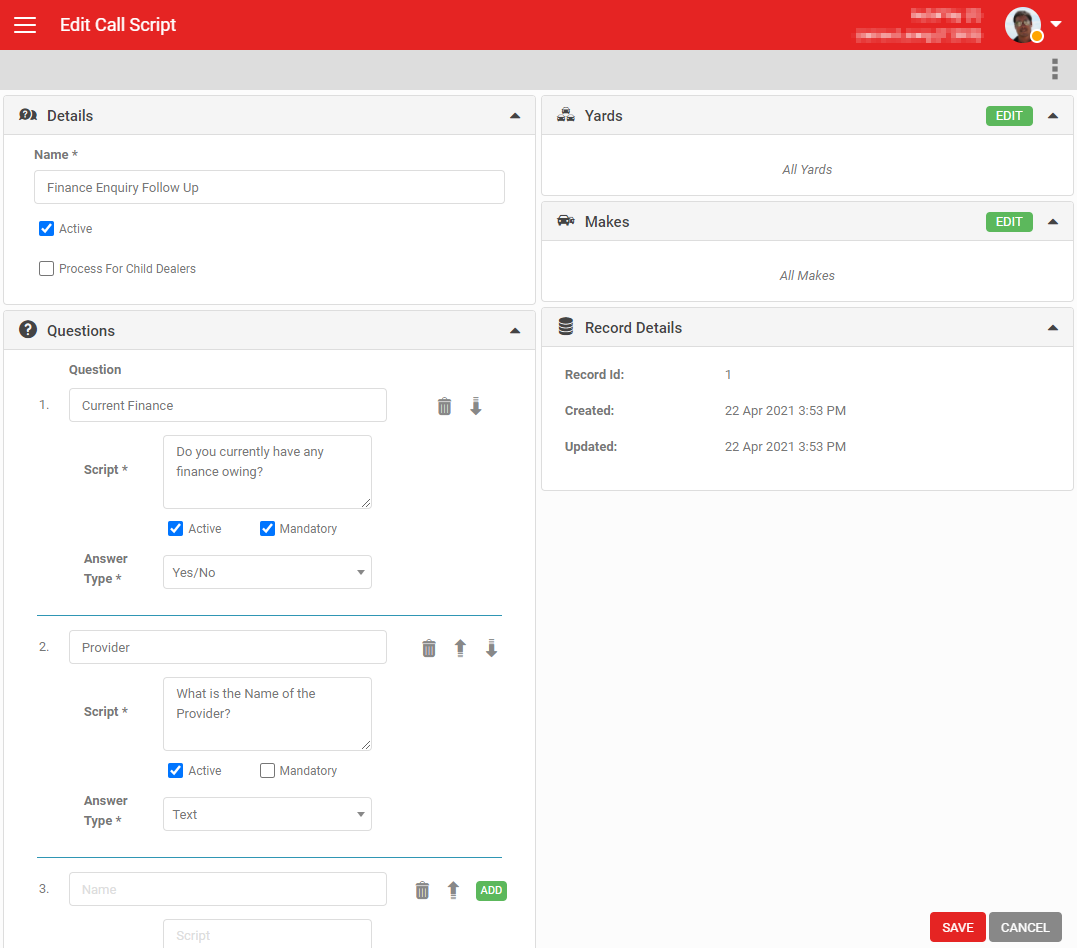1077x948 pixels.
Task: Open the hamburger navigation menu
Action: (25, 25)
